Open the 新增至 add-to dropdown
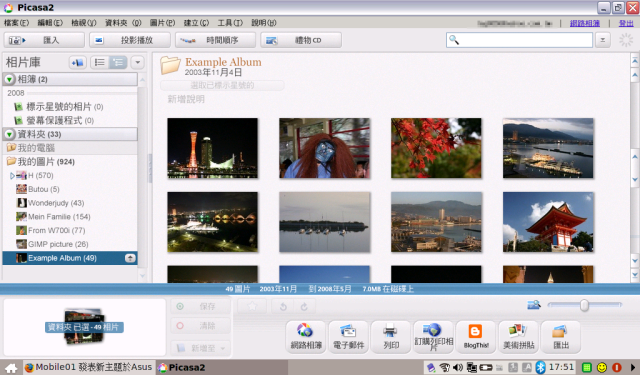The width and height of the screenshot is (640, 375). [x=200, y=348]
